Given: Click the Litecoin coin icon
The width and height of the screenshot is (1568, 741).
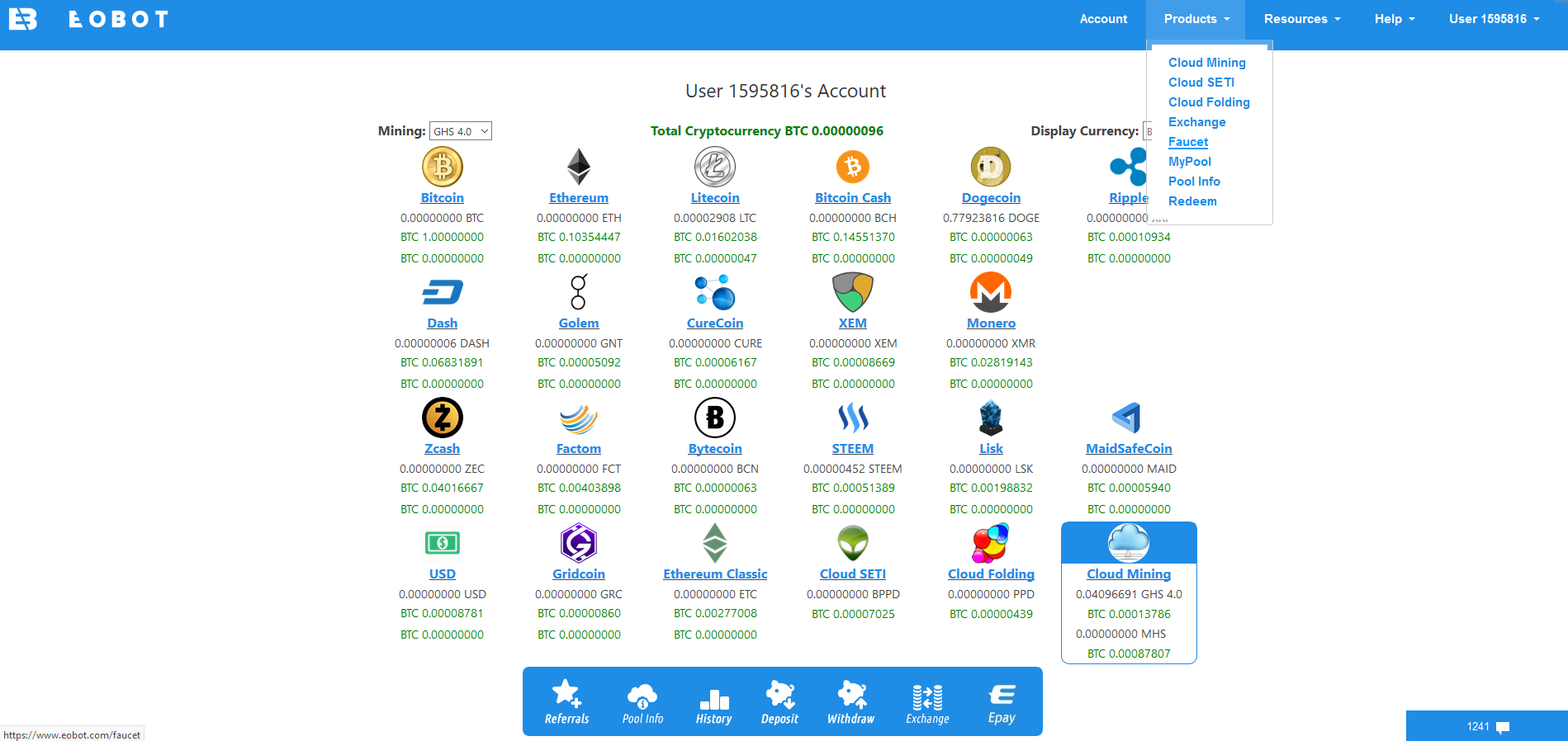Looking at the screenshot, I should [715, 167].
